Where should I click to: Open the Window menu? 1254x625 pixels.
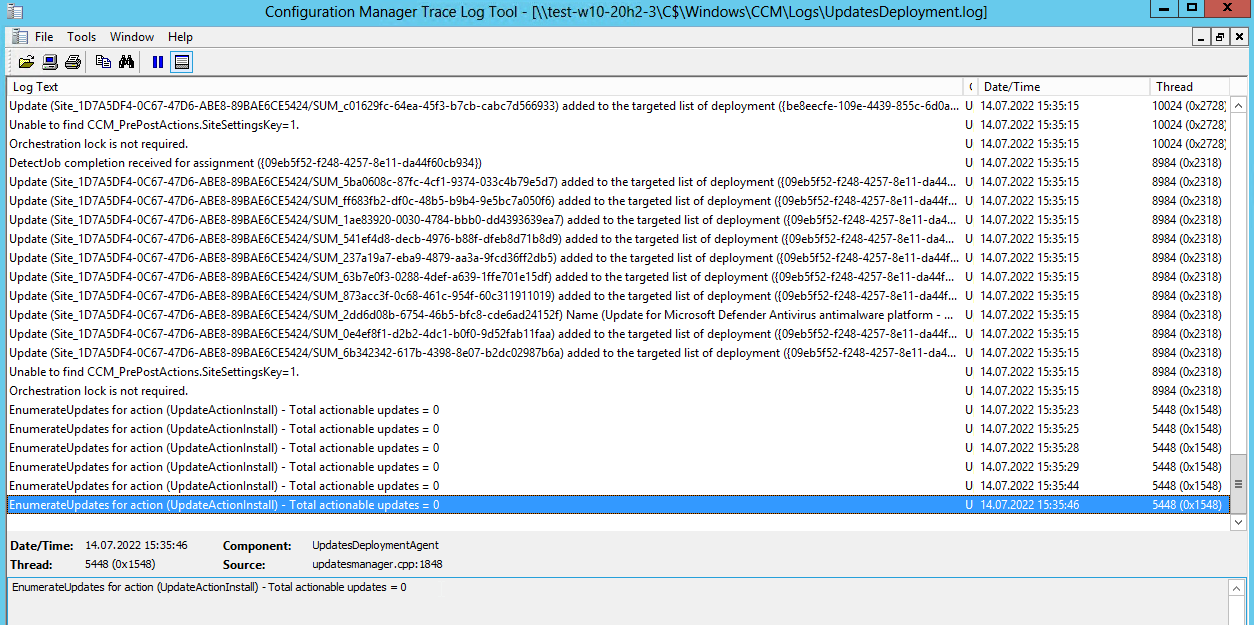coord(131,36)
